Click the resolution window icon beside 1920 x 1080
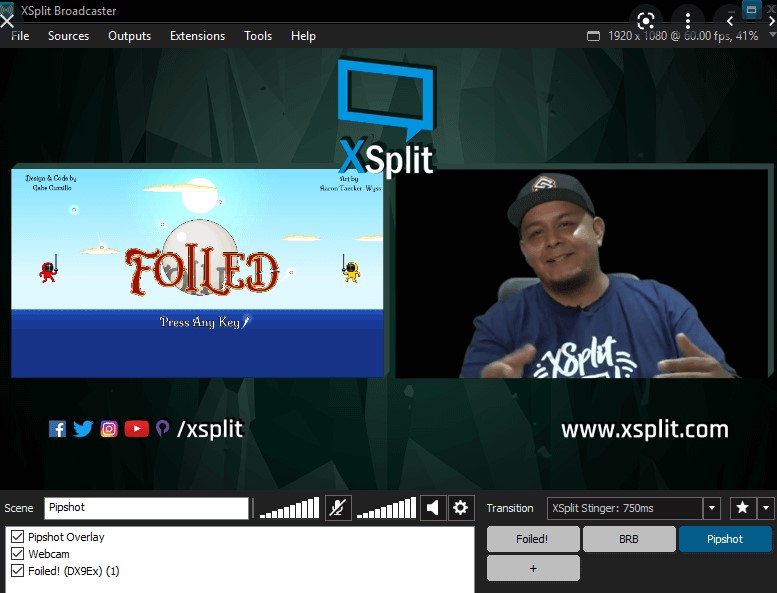 pyautogui.click(x=593, y=36)
